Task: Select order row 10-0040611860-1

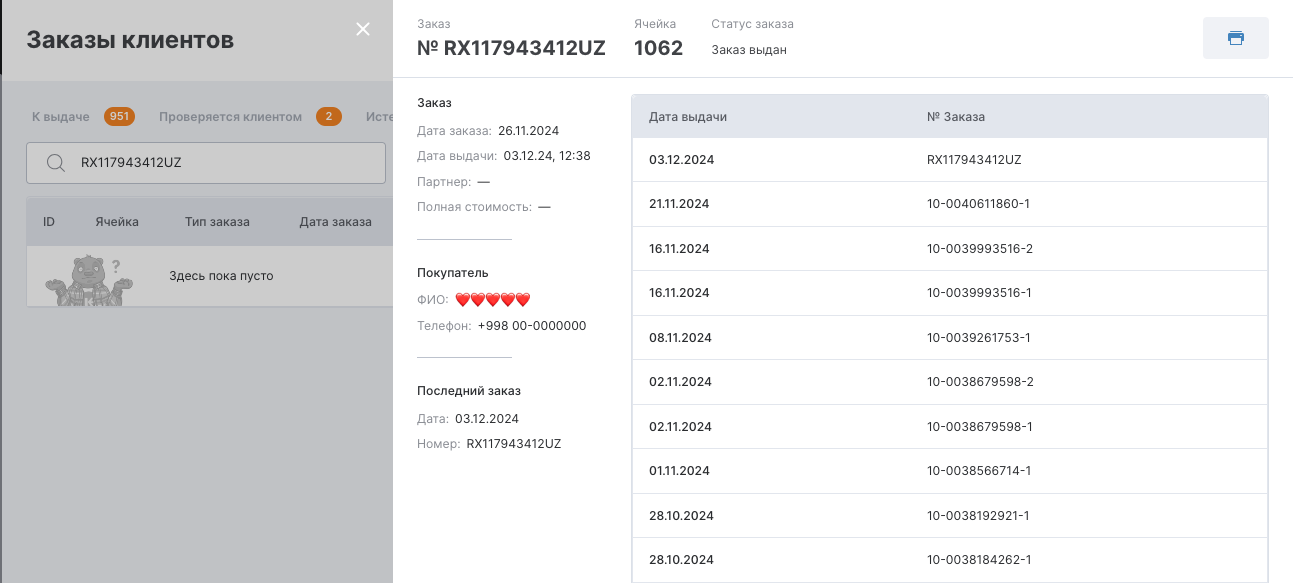Action: (x=978, y=204)
